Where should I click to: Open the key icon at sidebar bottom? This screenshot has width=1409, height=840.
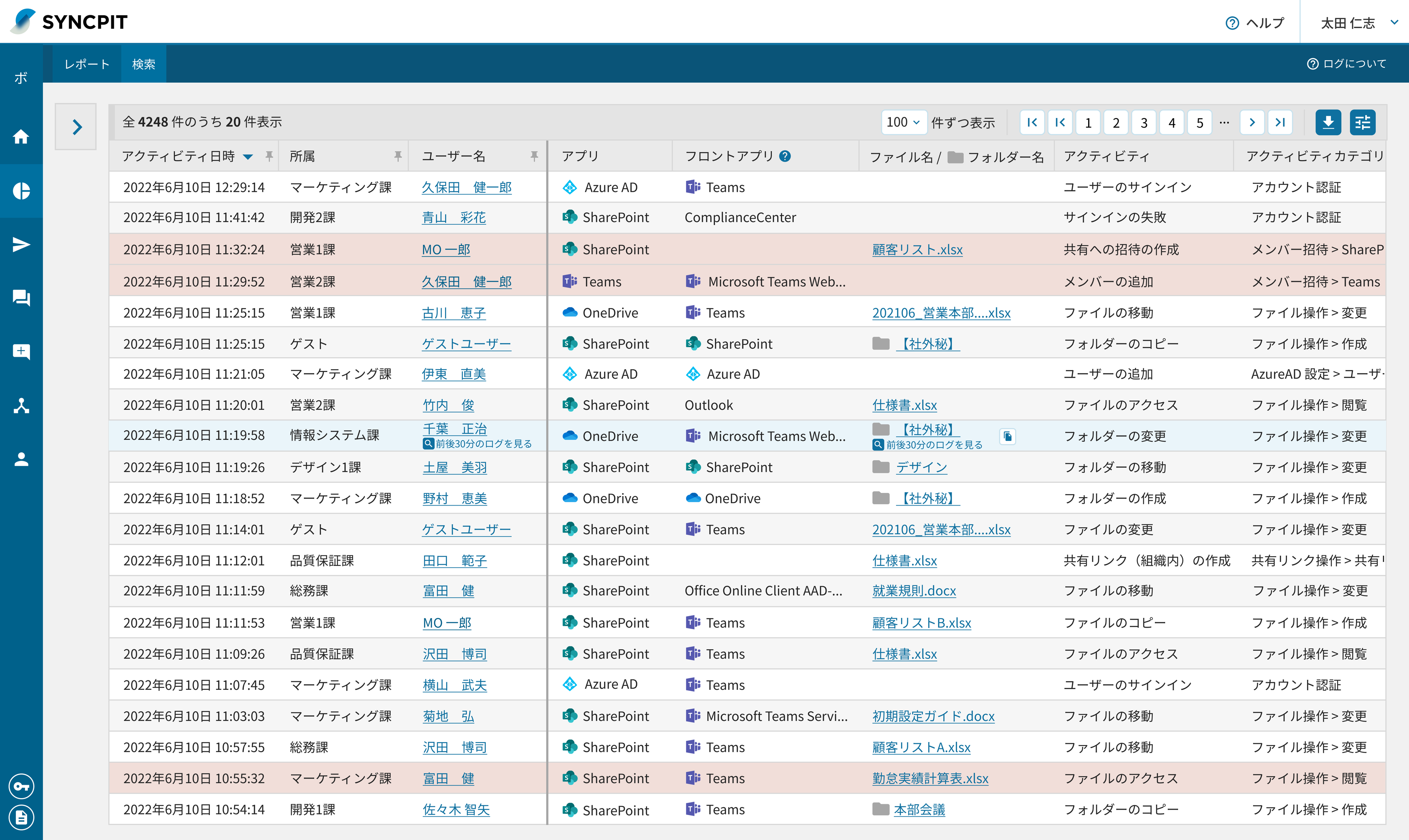coord(21,786)
